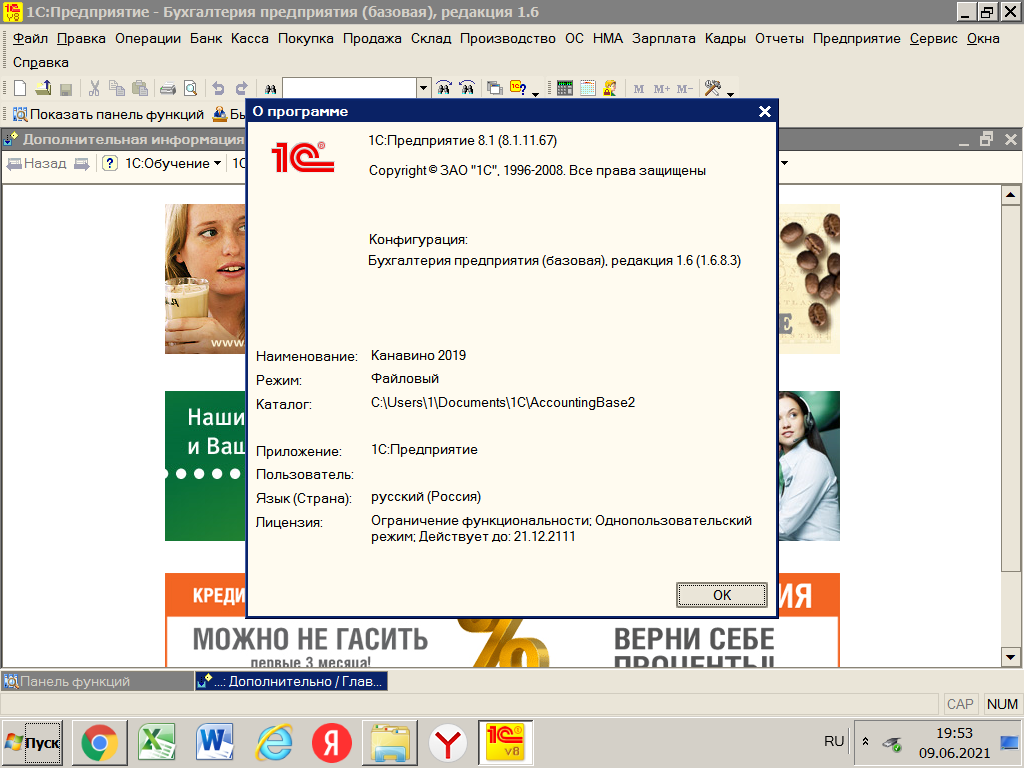Click Назад navigation button
1024x768 pixels.
click(37, 163)
